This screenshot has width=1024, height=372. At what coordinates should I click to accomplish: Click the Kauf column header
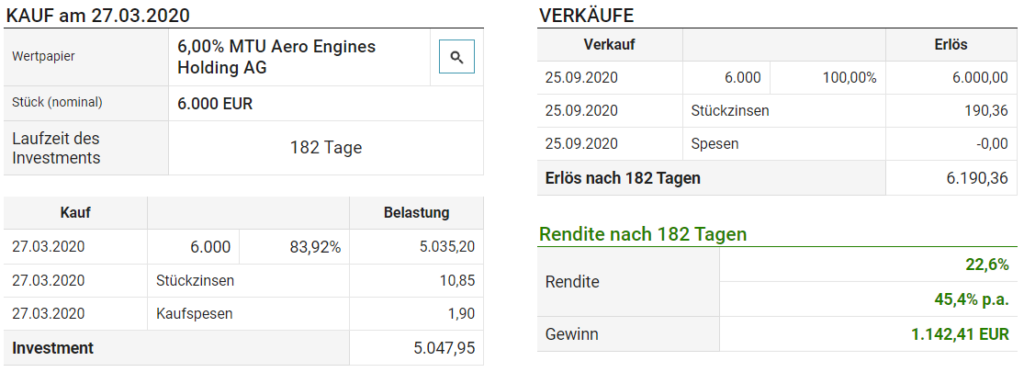pos(75,213)
